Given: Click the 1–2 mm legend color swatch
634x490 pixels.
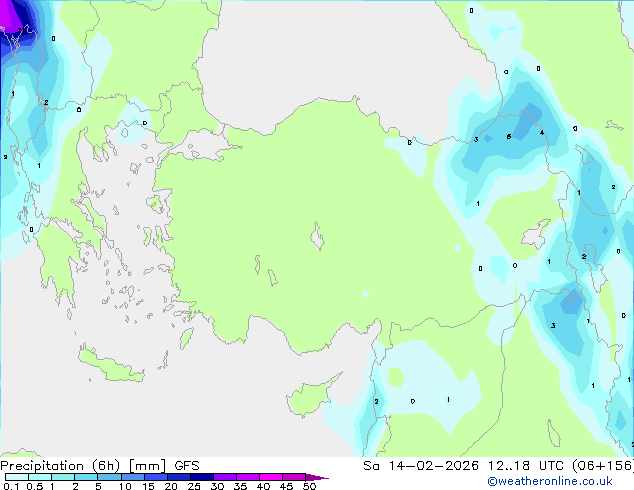Looking at the screenshot, I should pos(63,477).
